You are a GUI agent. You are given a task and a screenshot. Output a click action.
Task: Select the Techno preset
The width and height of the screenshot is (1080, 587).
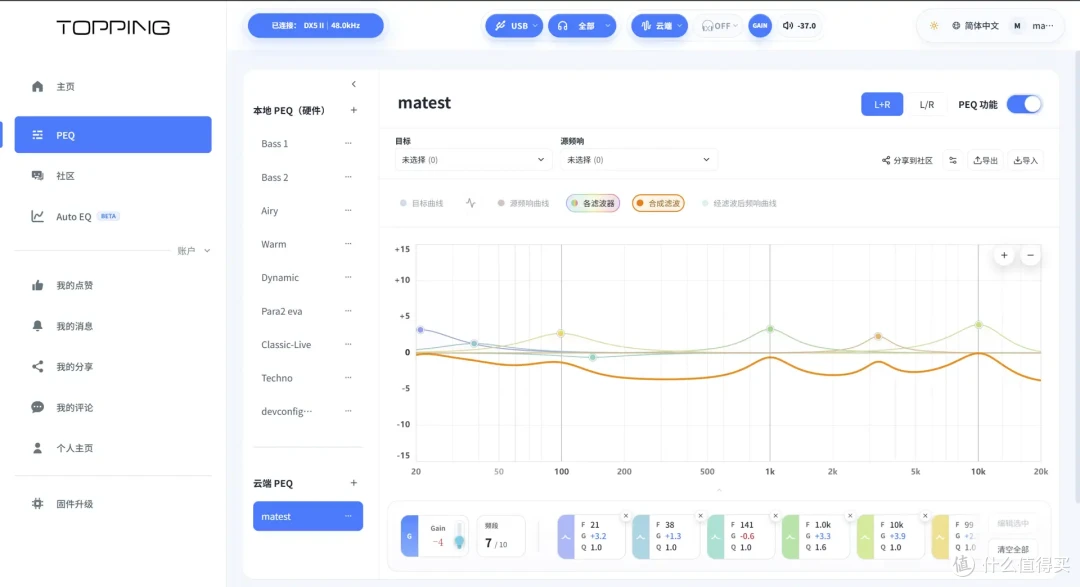277,378
